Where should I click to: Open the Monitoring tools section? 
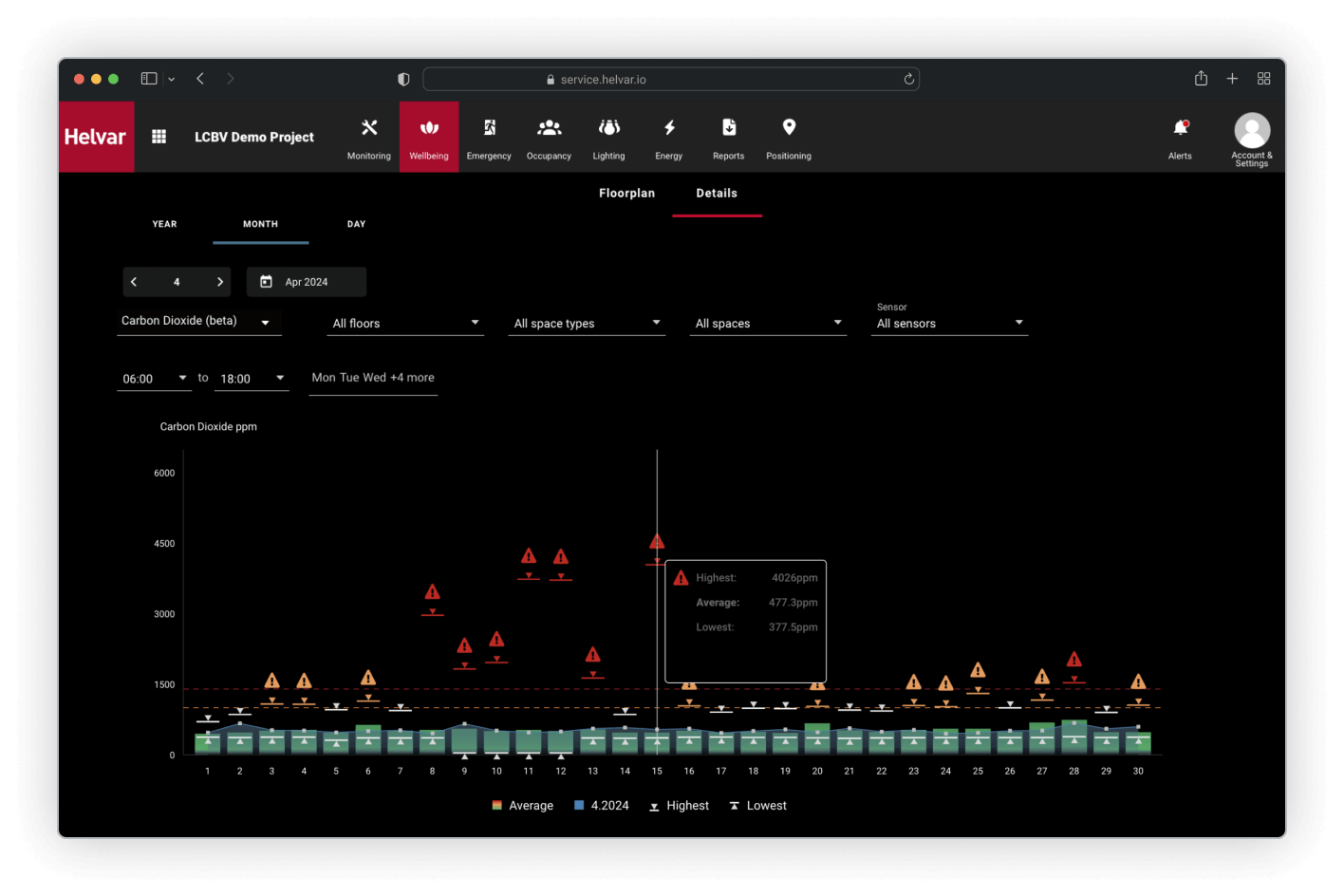click(368, 138)
